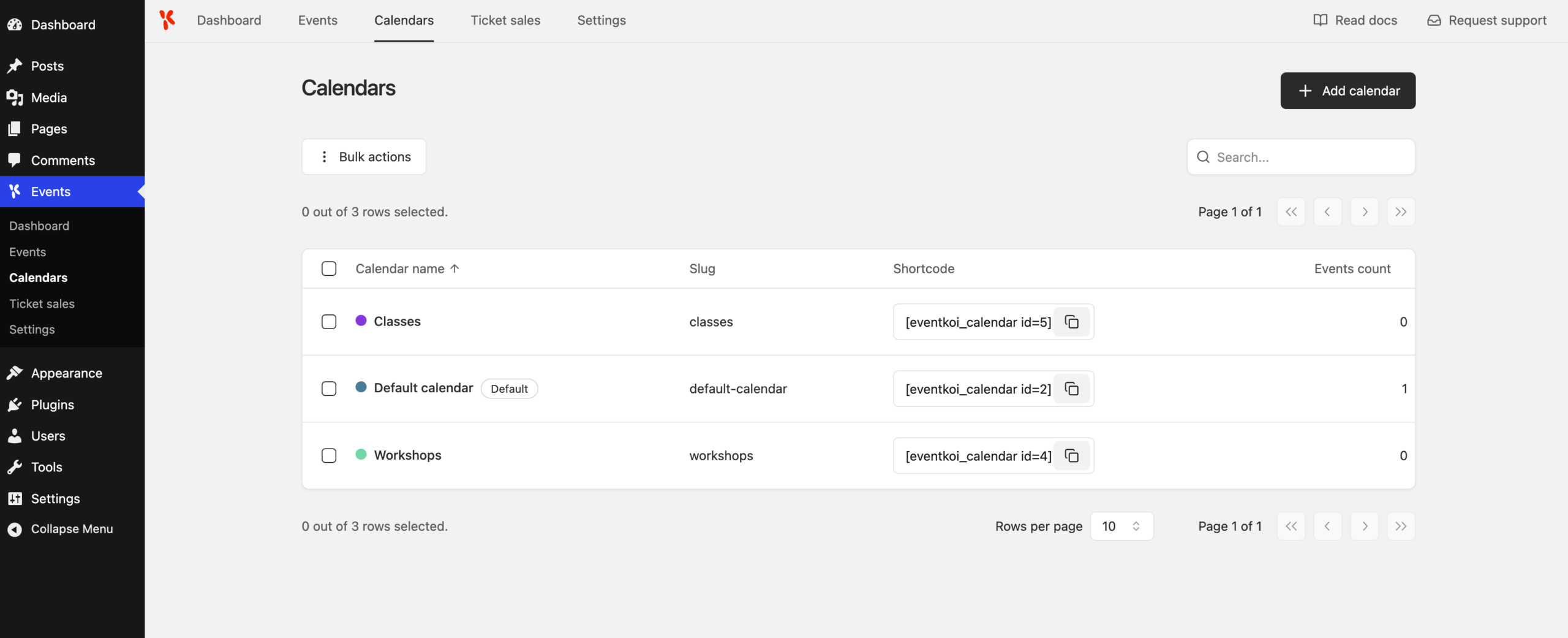Check the Classes calendar row
Viewport: 1568px width, 638px height.
(329, 322)
